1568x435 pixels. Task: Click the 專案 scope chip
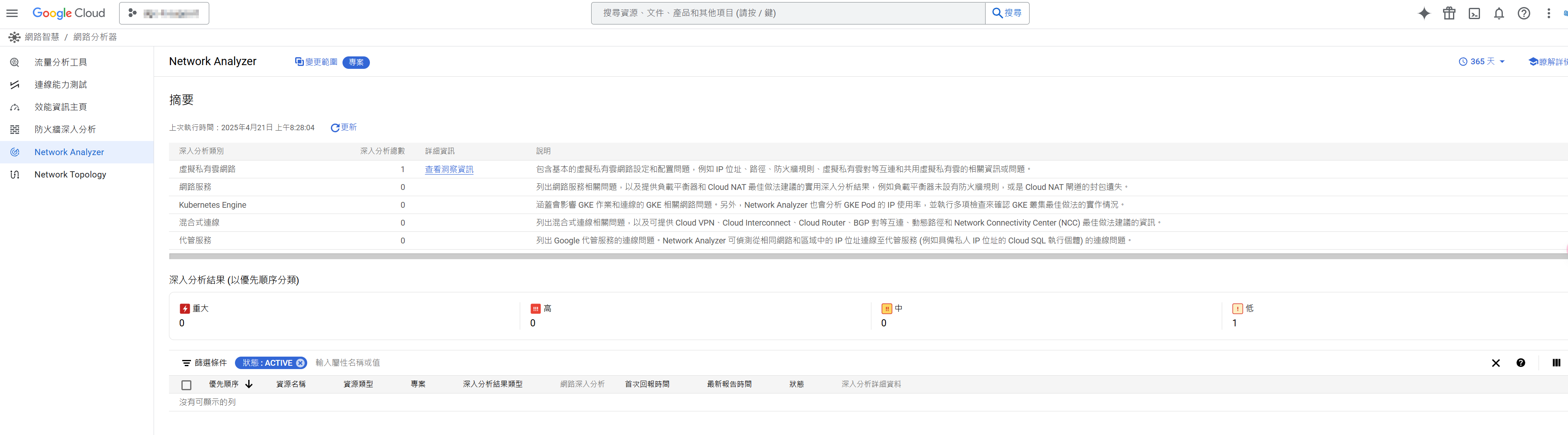[356, 62]
